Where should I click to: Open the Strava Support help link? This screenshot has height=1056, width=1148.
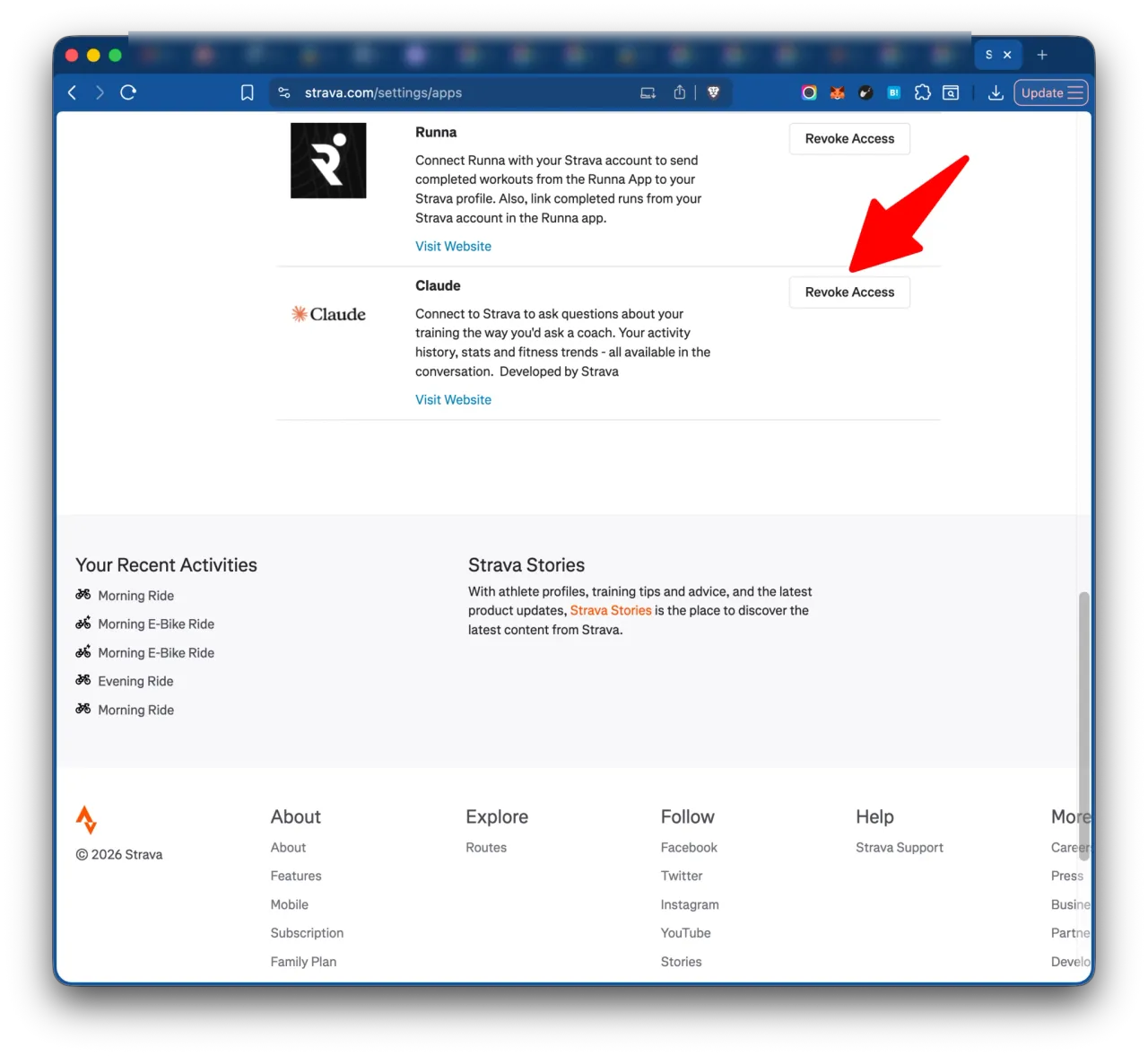pyautogui.click(x=900, y=847)
